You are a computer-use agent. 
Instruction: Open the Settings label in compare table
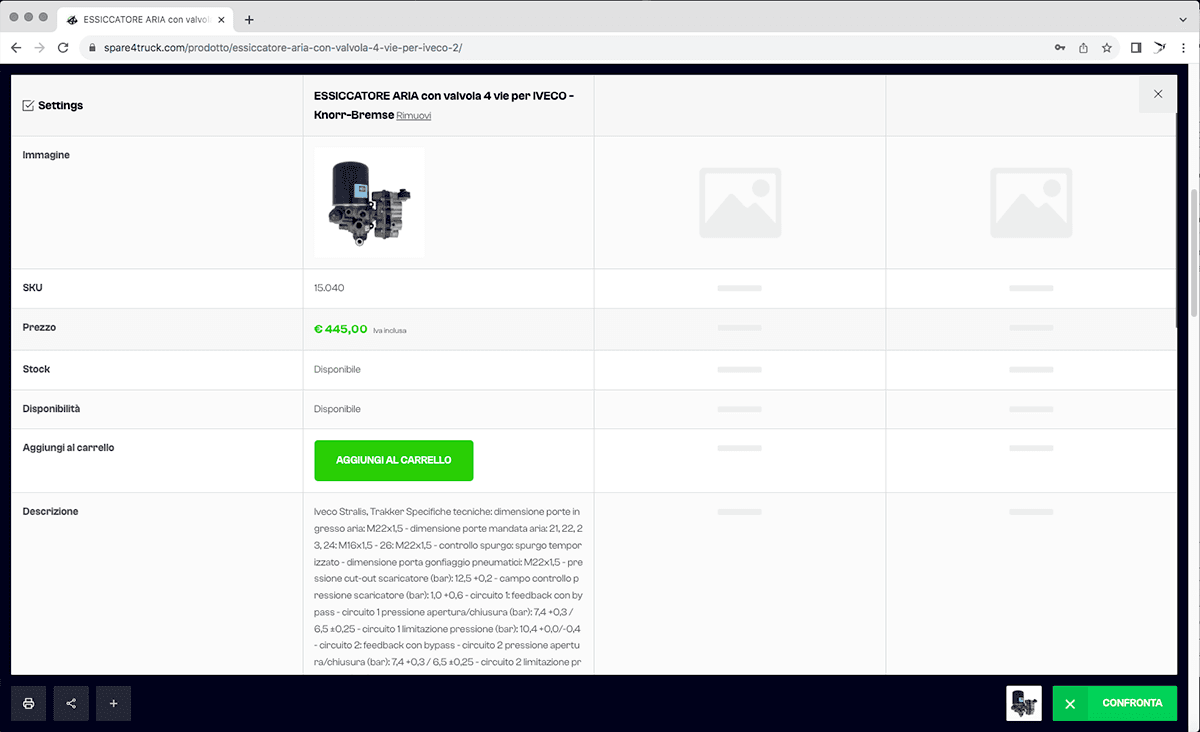pyautogui.click(x=60, y=106)
